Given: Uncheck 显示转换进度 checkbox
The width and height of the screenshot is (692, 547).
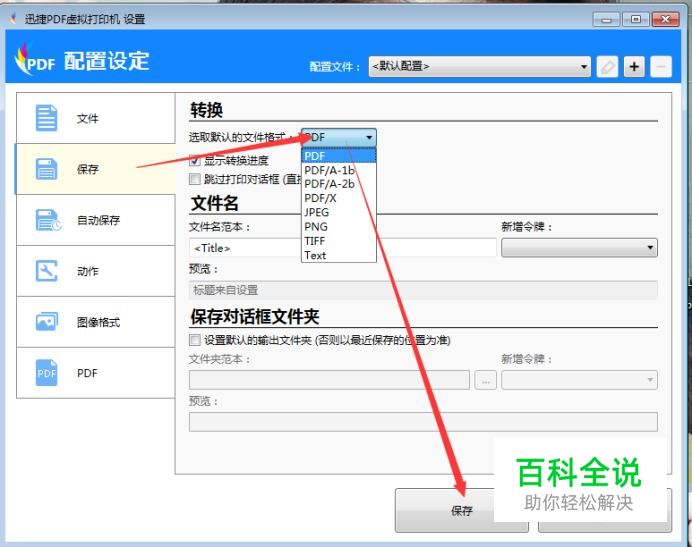Looking at the screenshot, I should click(195, 160).
